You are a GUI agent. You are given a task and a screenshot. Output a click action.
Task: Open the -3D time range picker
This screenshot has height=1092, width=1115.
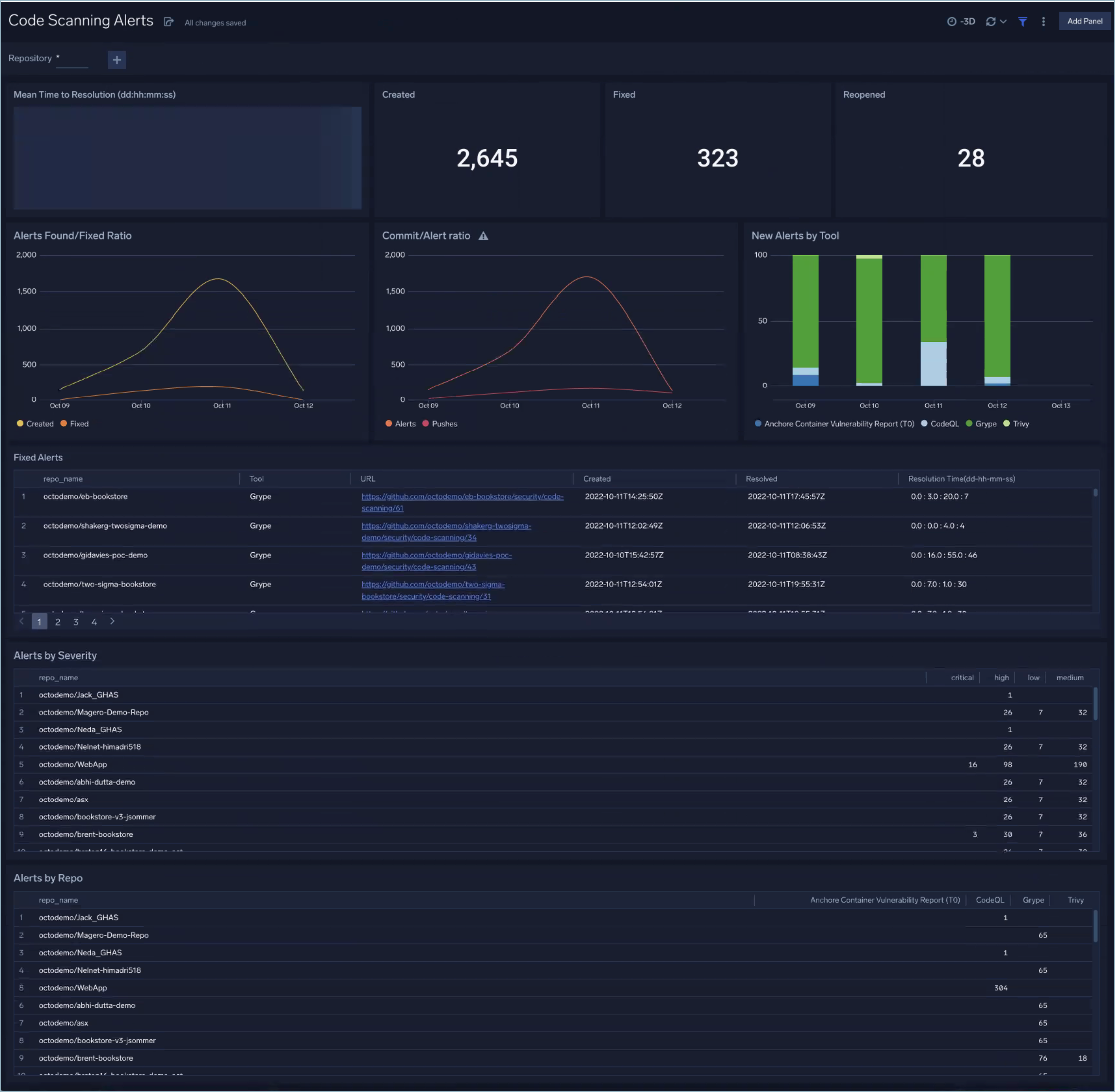coord(961,21)
